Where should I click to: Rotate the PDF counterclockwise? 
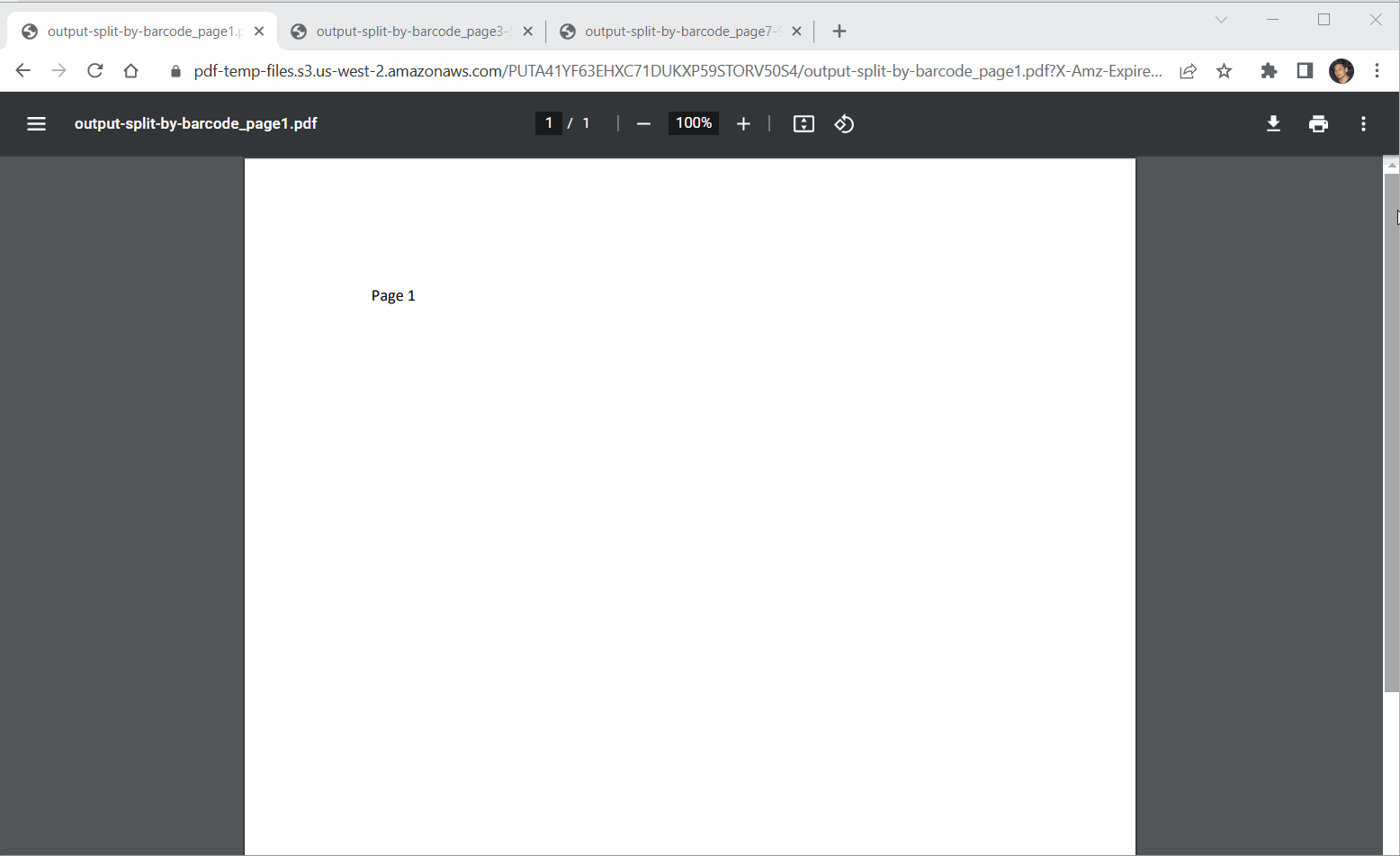coord(844,124)
